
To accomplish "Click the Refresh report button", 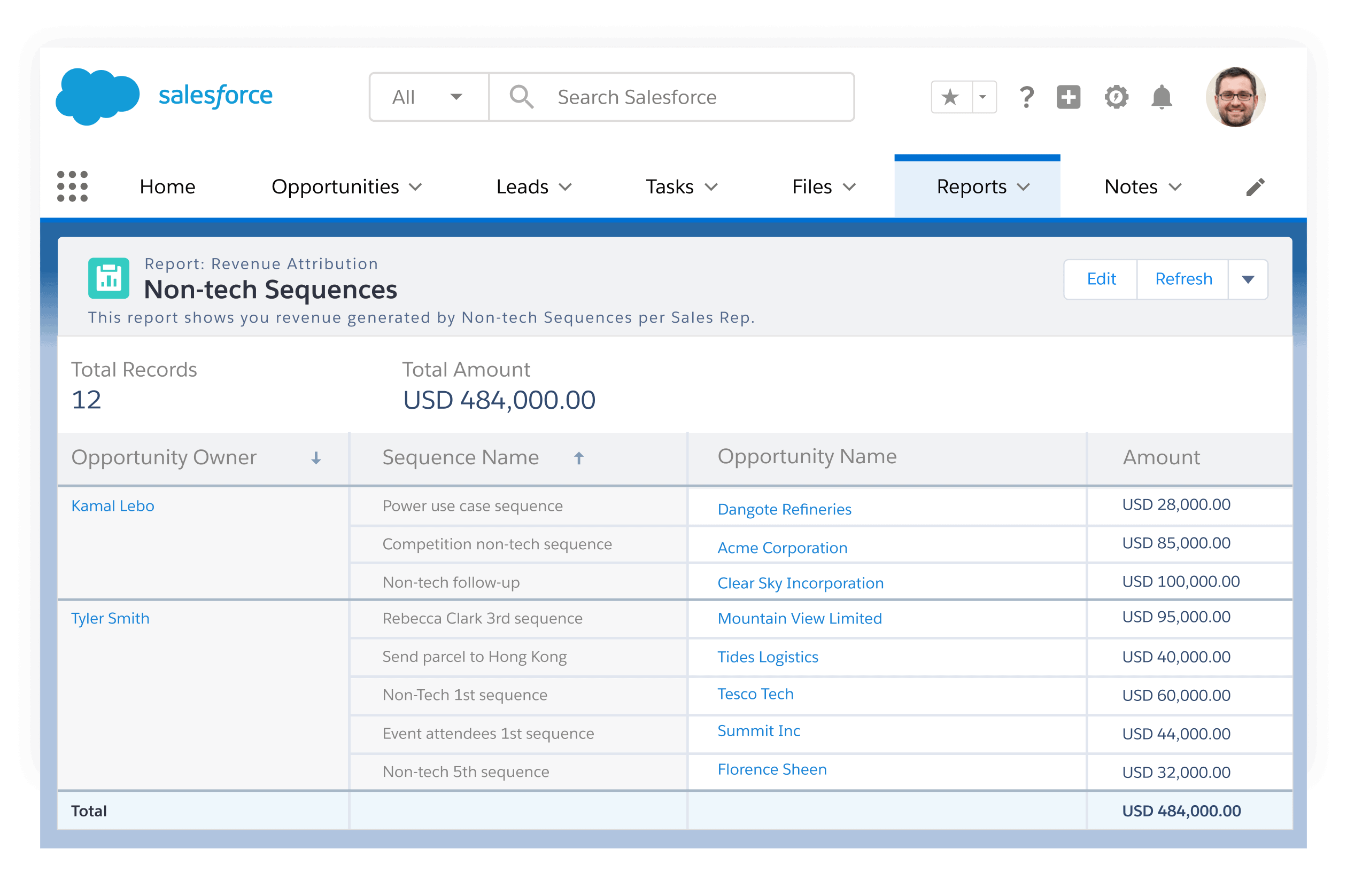I will coord(1183,279).
